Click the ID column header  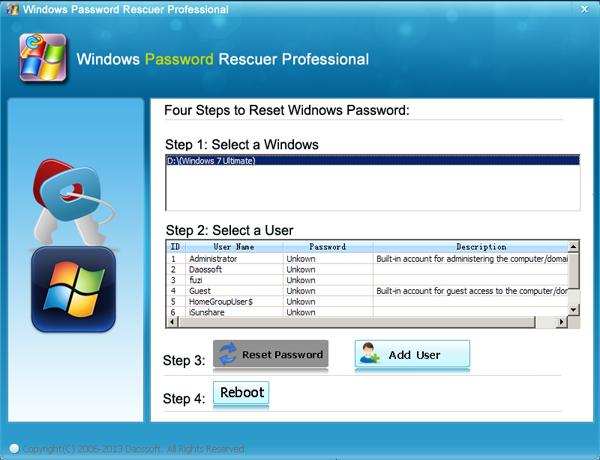(176, 247)
